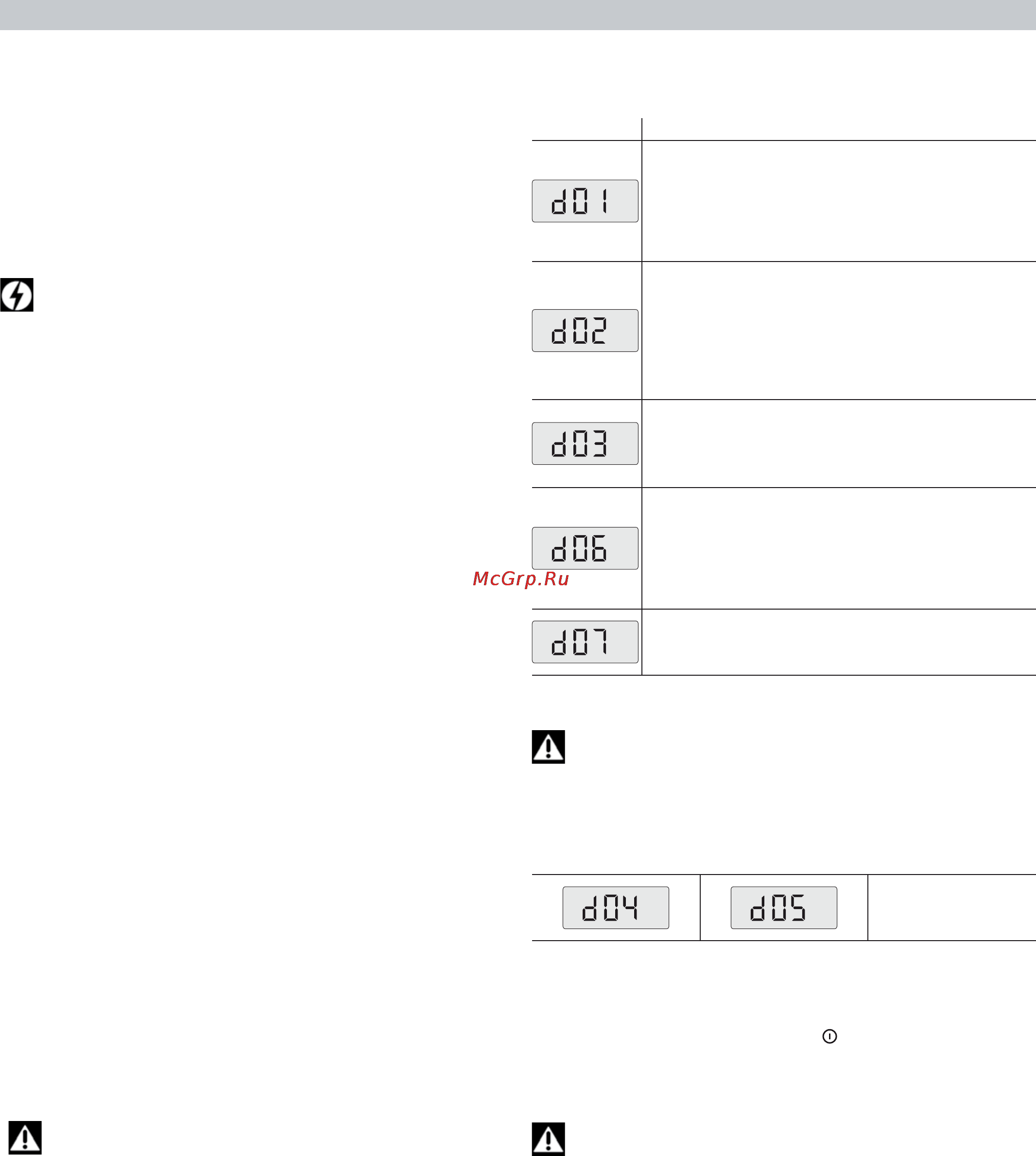
Task: Select the d02 display code image
Action: click(x=585, y=331)
